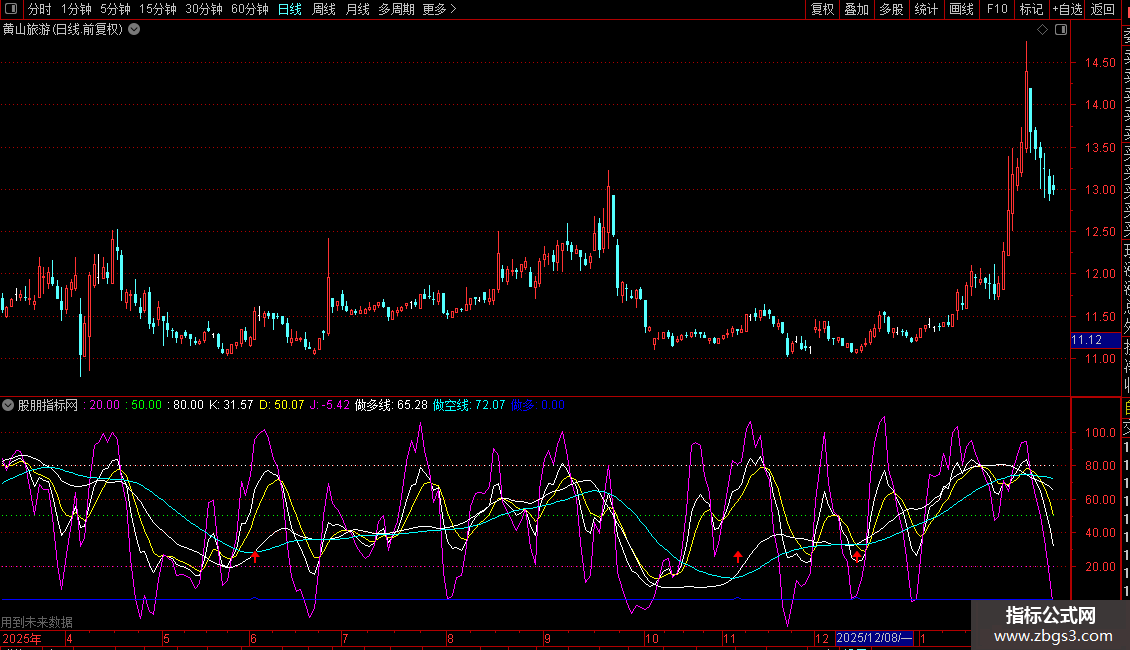Switch to the 周线 weekly chart tab
Screen dimensions: 1130x650
click(x=324, y=9)
